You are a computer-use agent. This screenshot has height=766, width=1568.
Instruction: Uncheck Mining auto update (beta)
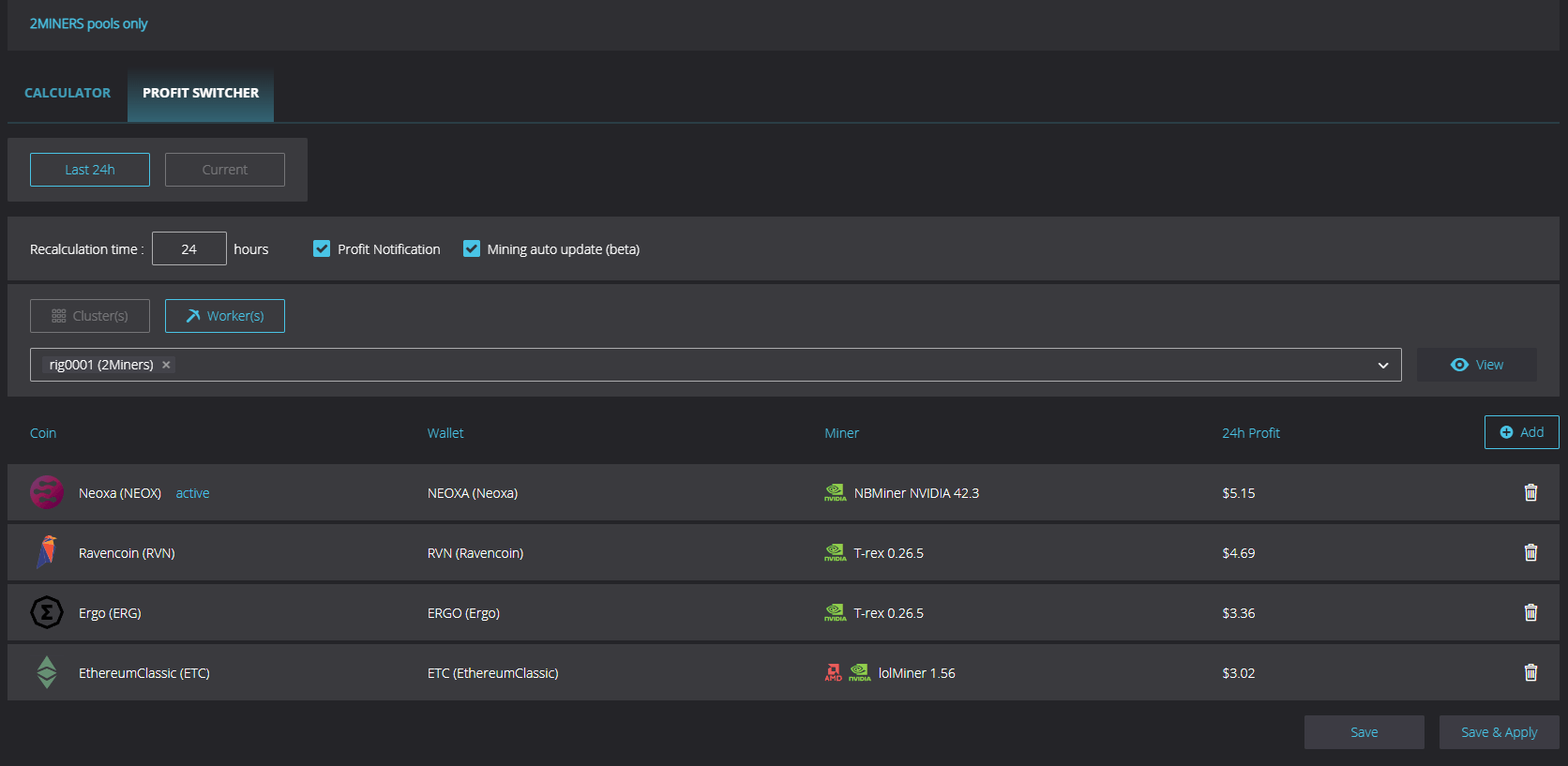(472, 248)
